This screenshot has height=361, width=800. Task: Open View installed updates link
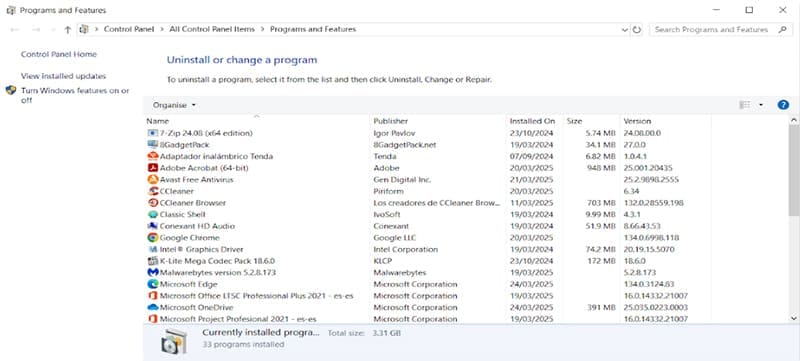click(x=63, y=76)
